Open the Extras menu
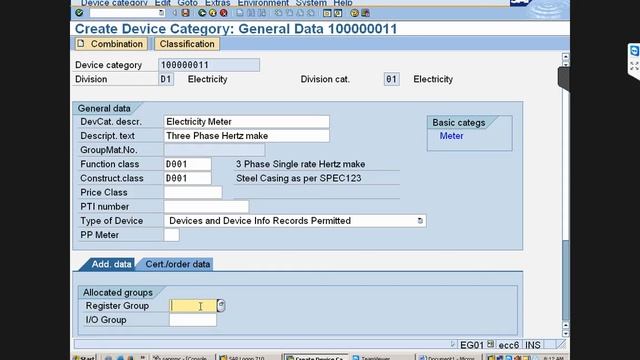The image size is (640, 360). pyautogui.click(x=218, y=3)
